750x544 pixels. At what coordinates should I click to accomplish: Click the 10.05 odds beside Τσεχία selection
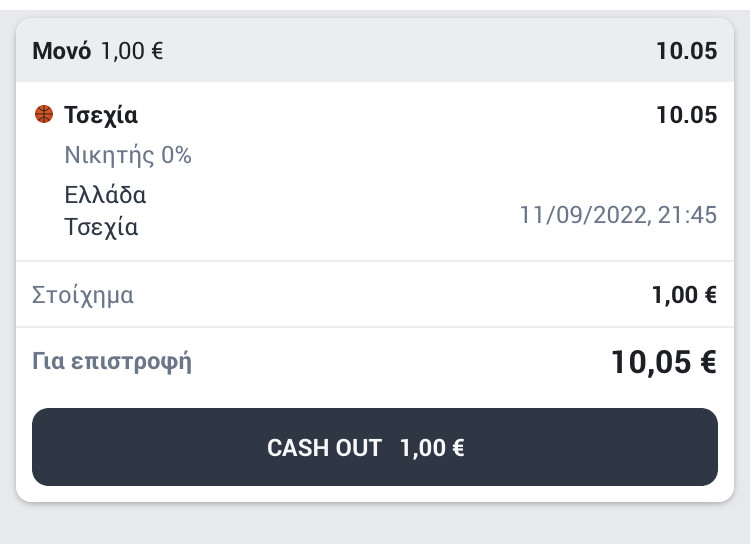tap(686, 115)
